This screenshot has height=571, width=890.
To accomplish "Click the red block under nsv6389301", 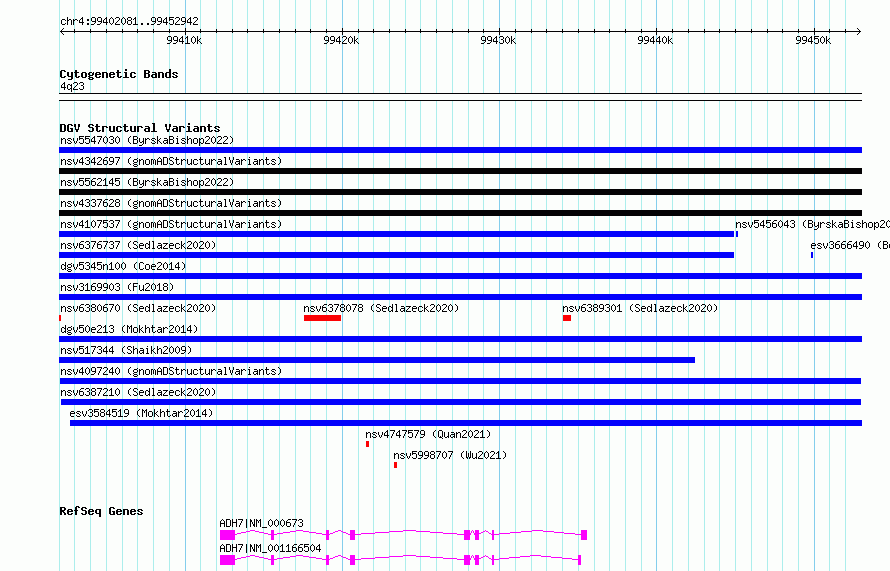I will [x=567, y=318].
